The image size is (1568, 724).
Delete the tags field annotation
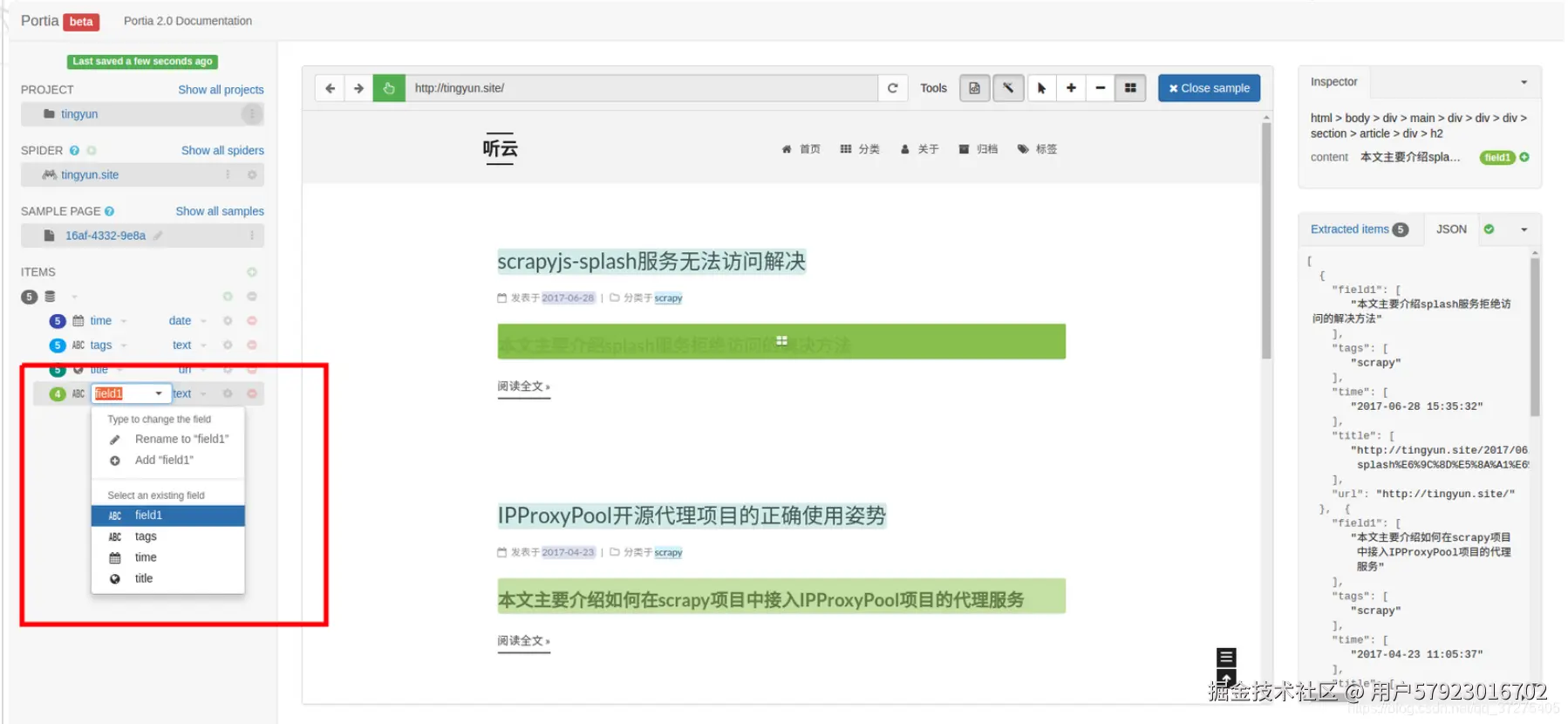click(252, 345)
